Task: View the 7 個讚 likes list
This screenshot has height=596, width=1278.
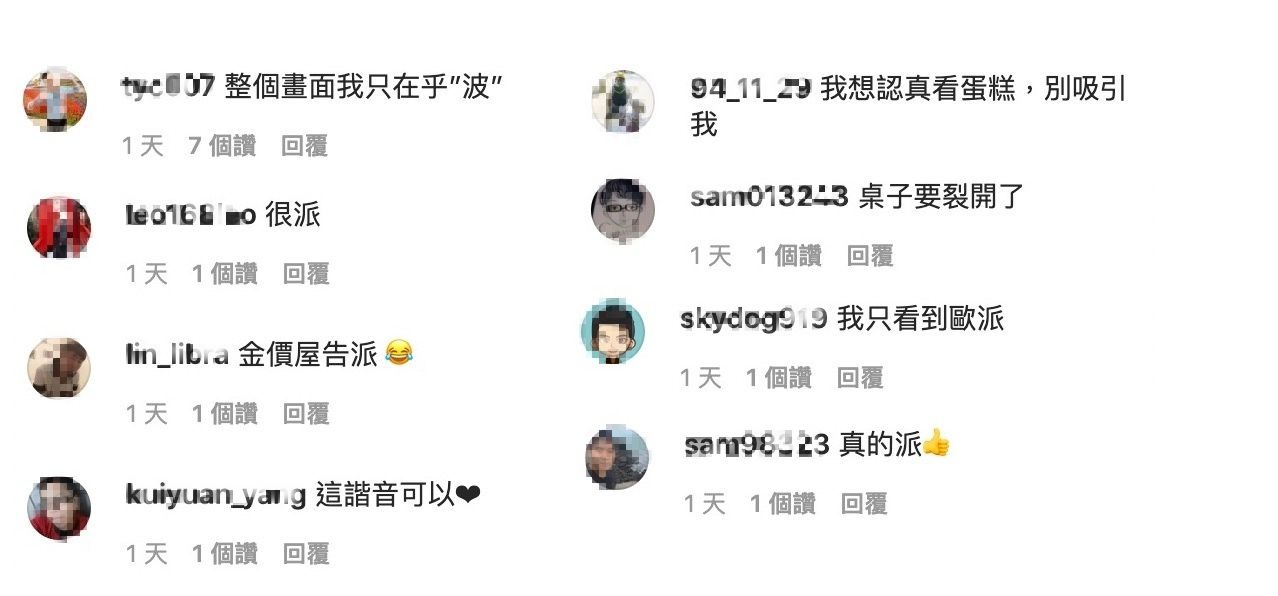Action: pos(222,146)
